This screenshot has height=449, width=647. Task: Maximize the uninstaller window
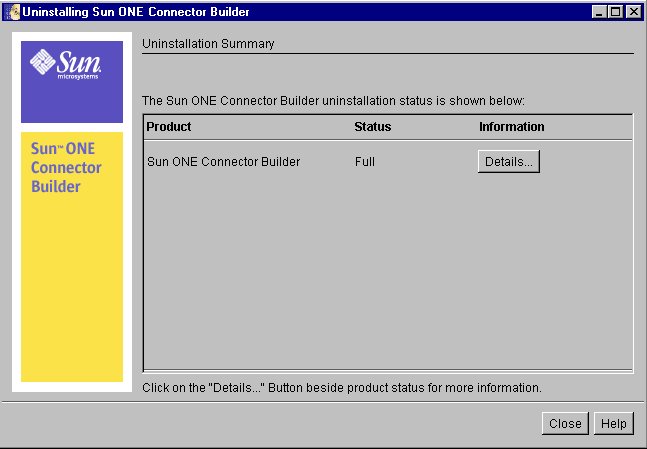(x=615, y=12)
